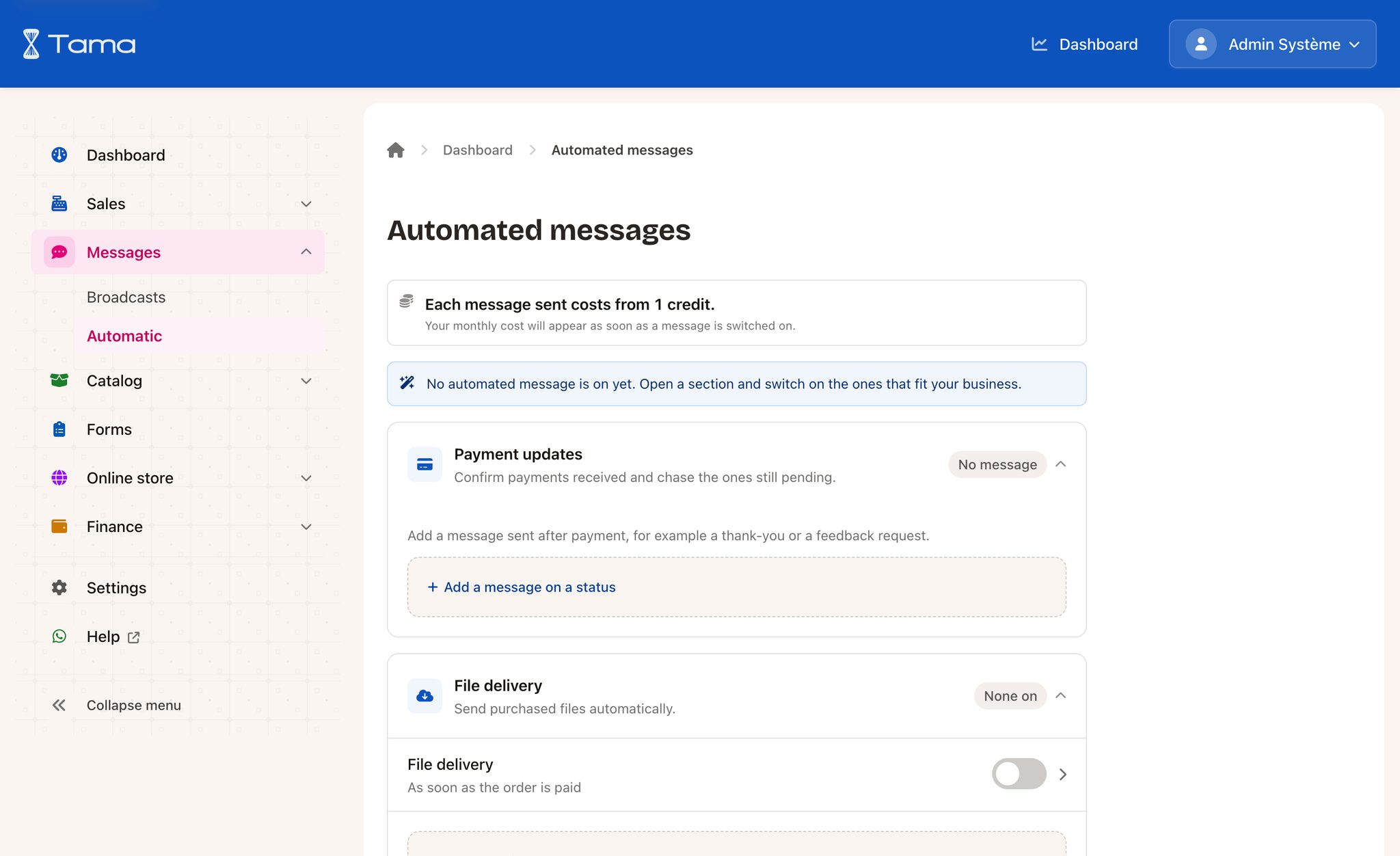The width and height of the screenshot is (1400, 856).
Task: Click the No message status badge
Action: click(997, 464)
